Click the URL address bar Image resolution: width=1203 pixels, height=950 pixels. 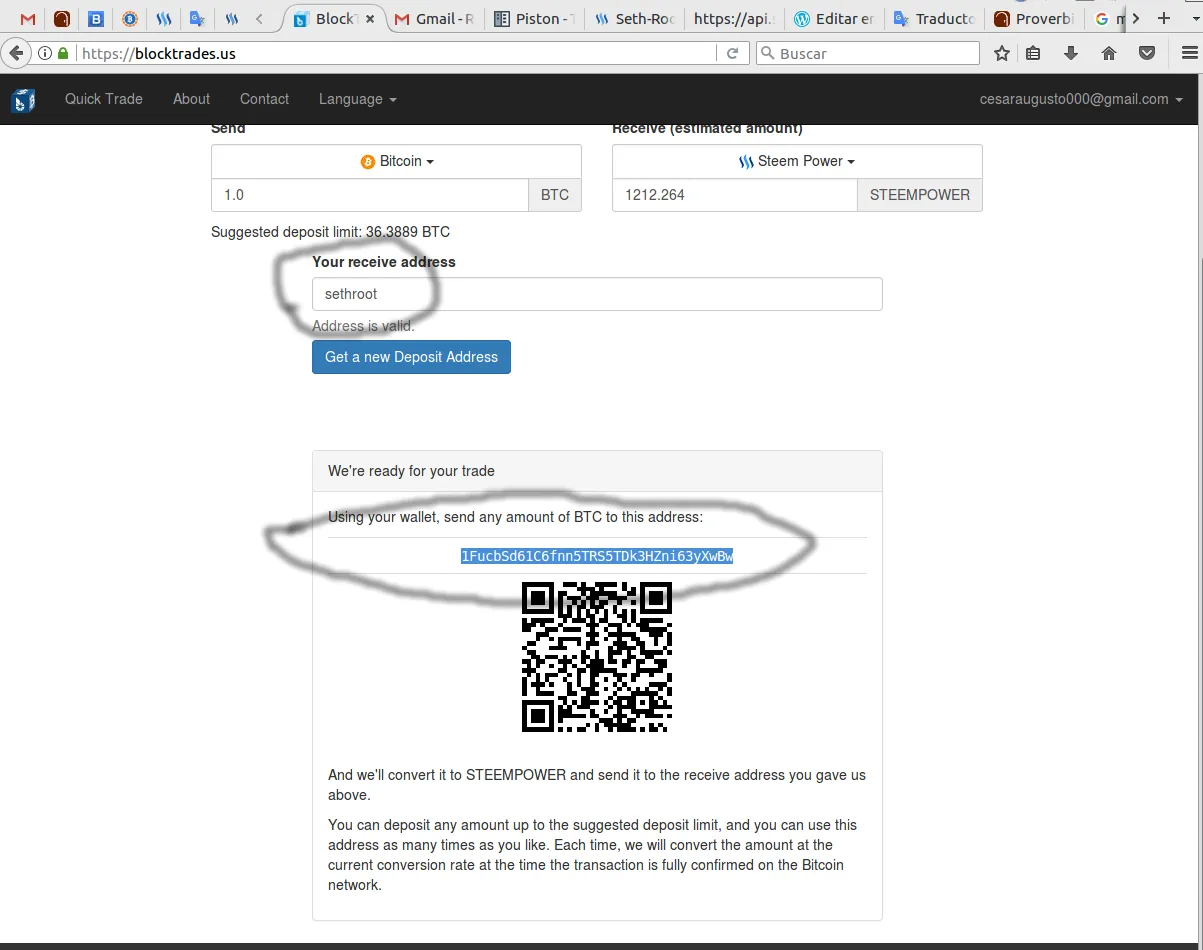[395, 53]
